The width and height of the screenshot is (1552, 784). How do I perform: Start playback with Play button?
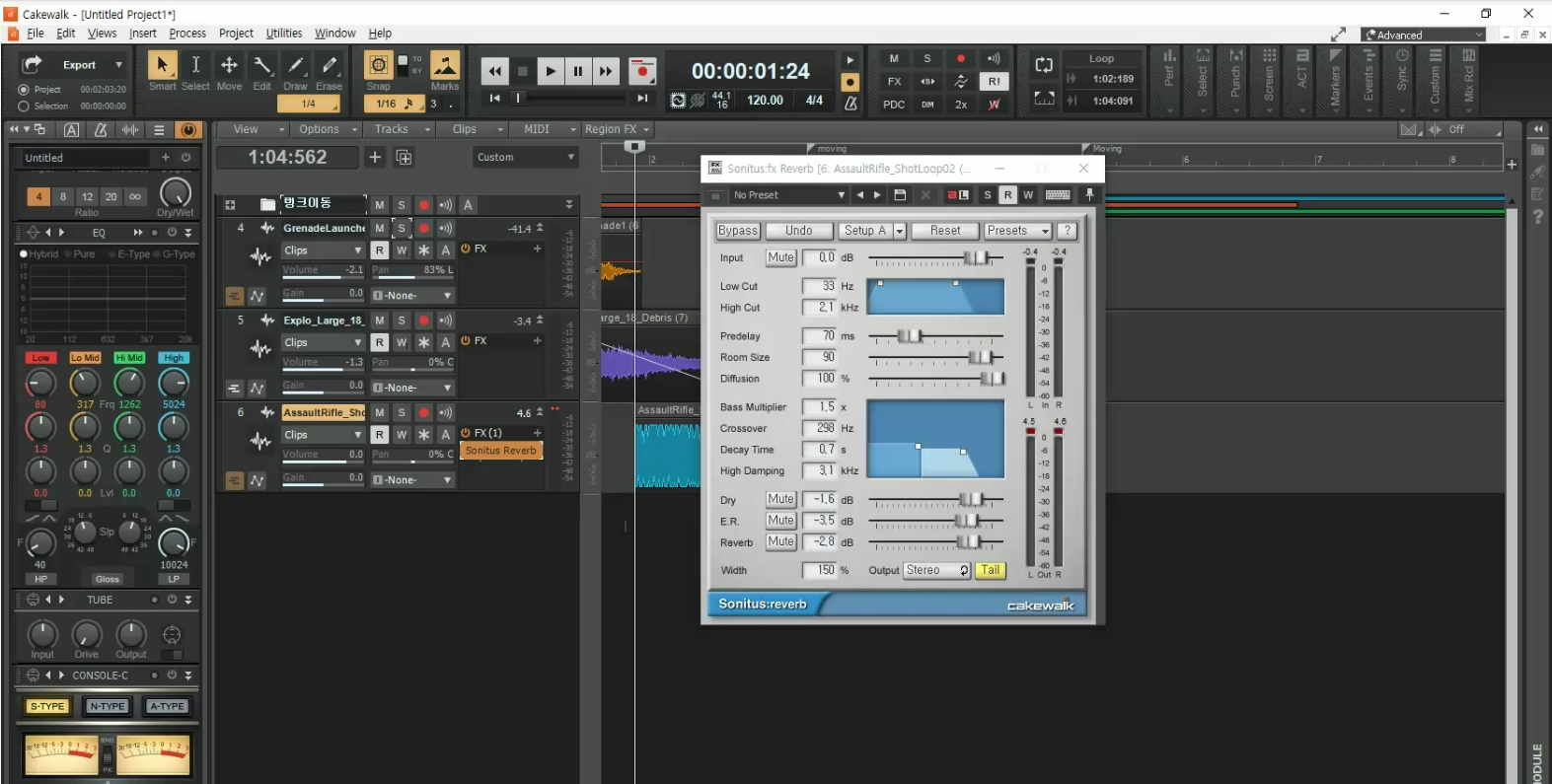click(551, 71)
